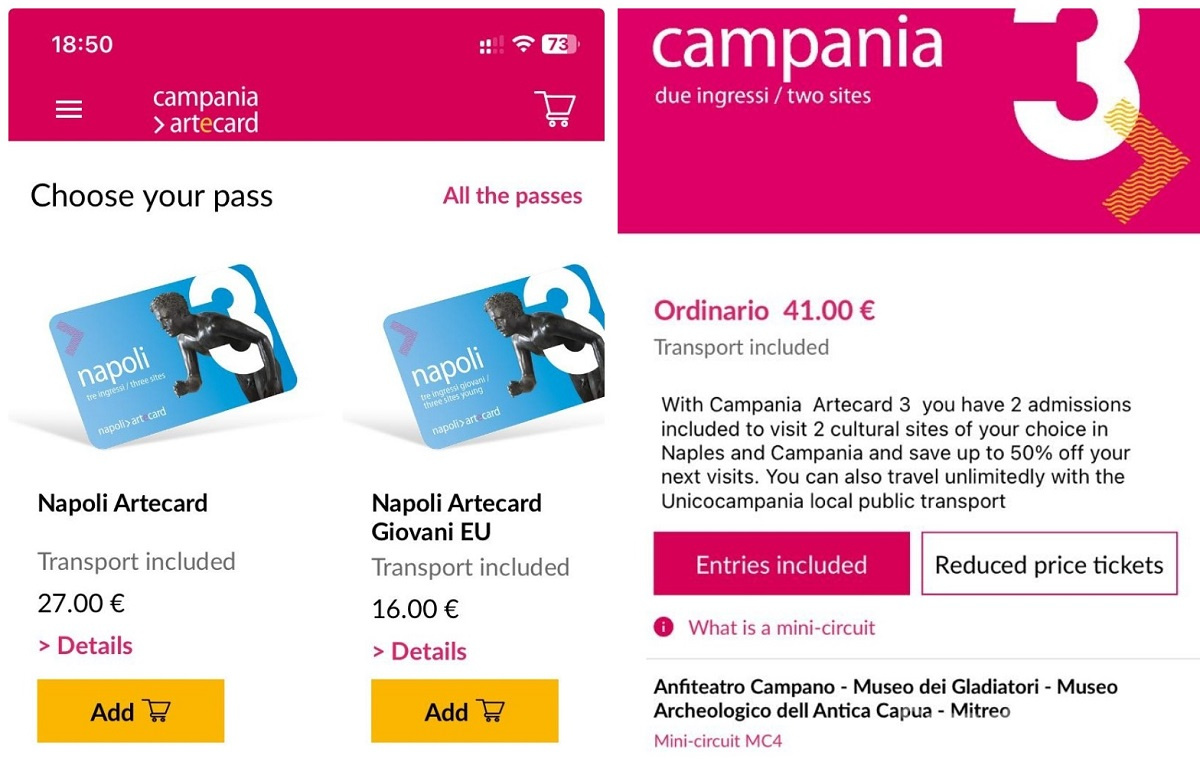Tap the Wi-Fi status icon
Screen dimensions: 1200x762
click(x=522, y=44)
